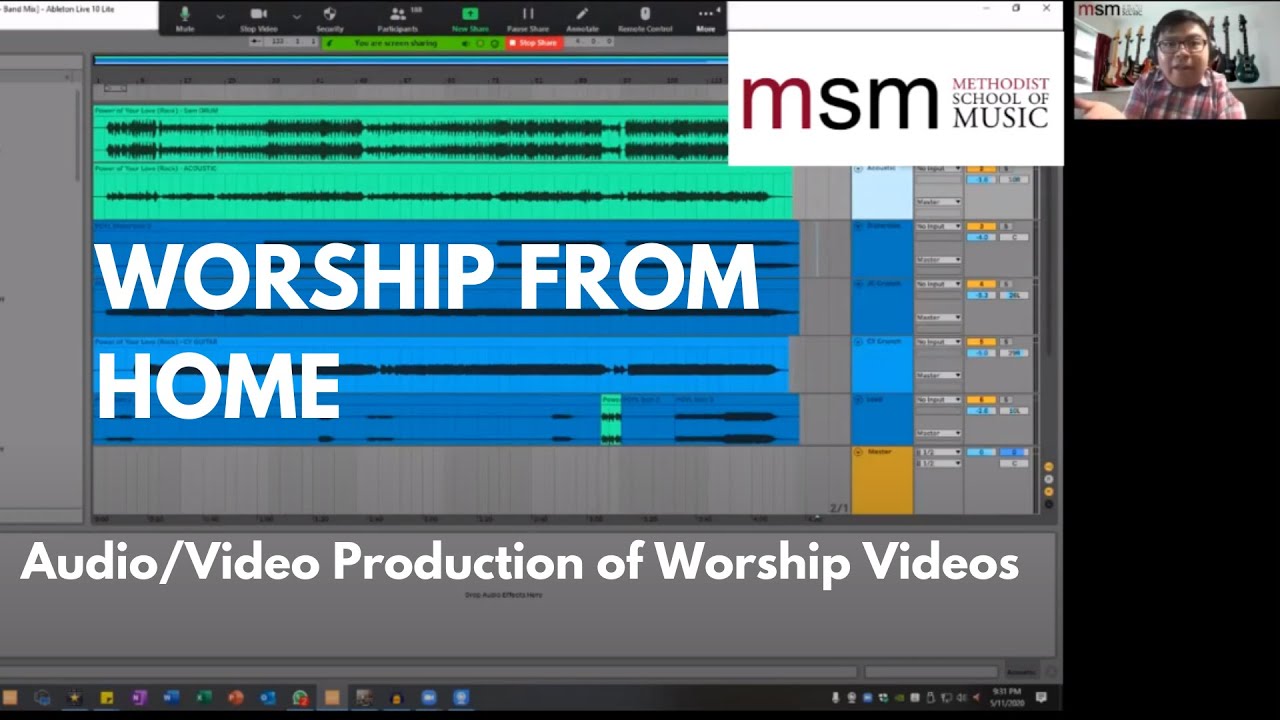Unfold the CY Crunch track
The image size is (1280, 720).
(858, 342)
